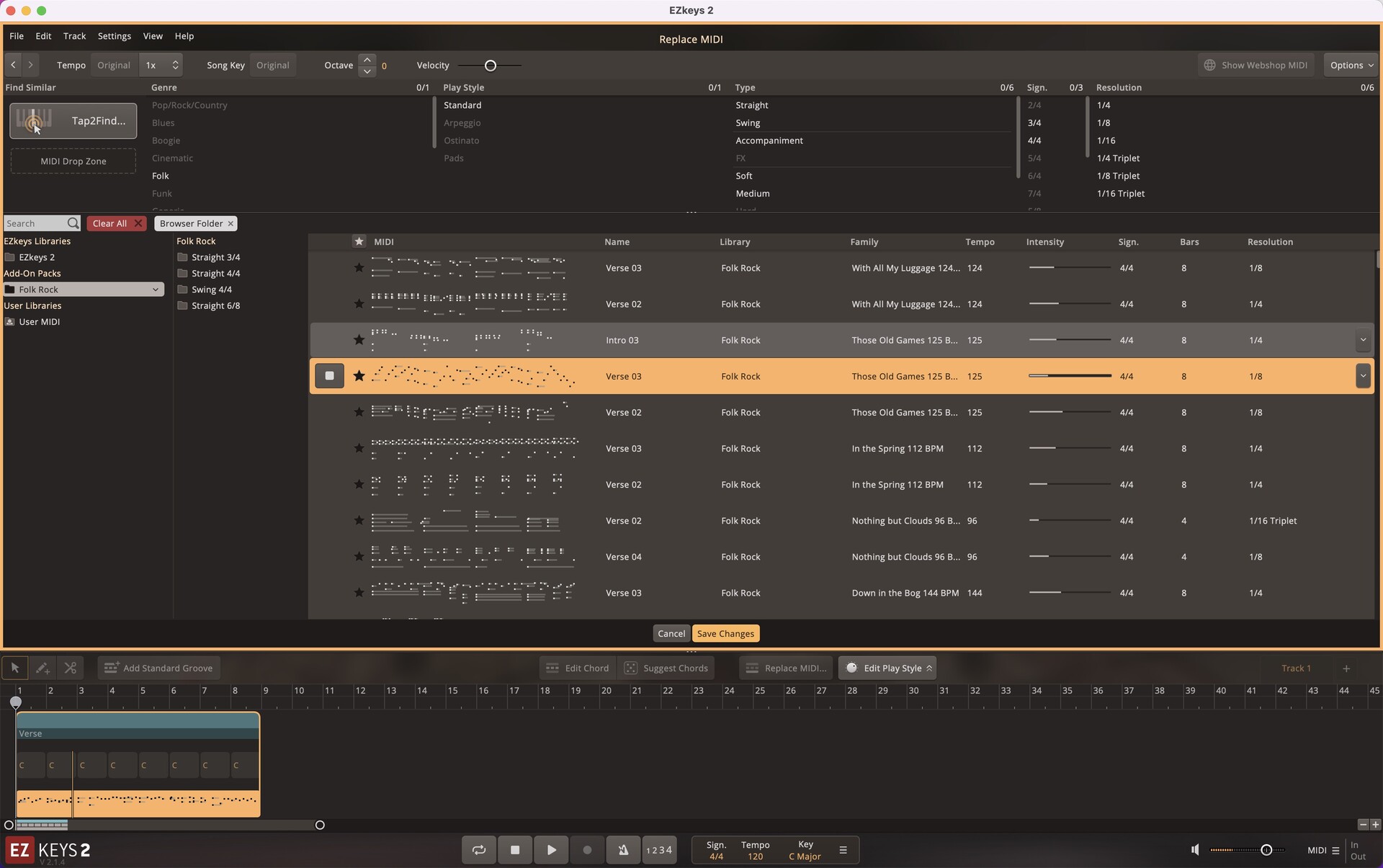Click the speaker volume icon
Viewport: 1383px width, 868px height.
(x=1195, y=850)
